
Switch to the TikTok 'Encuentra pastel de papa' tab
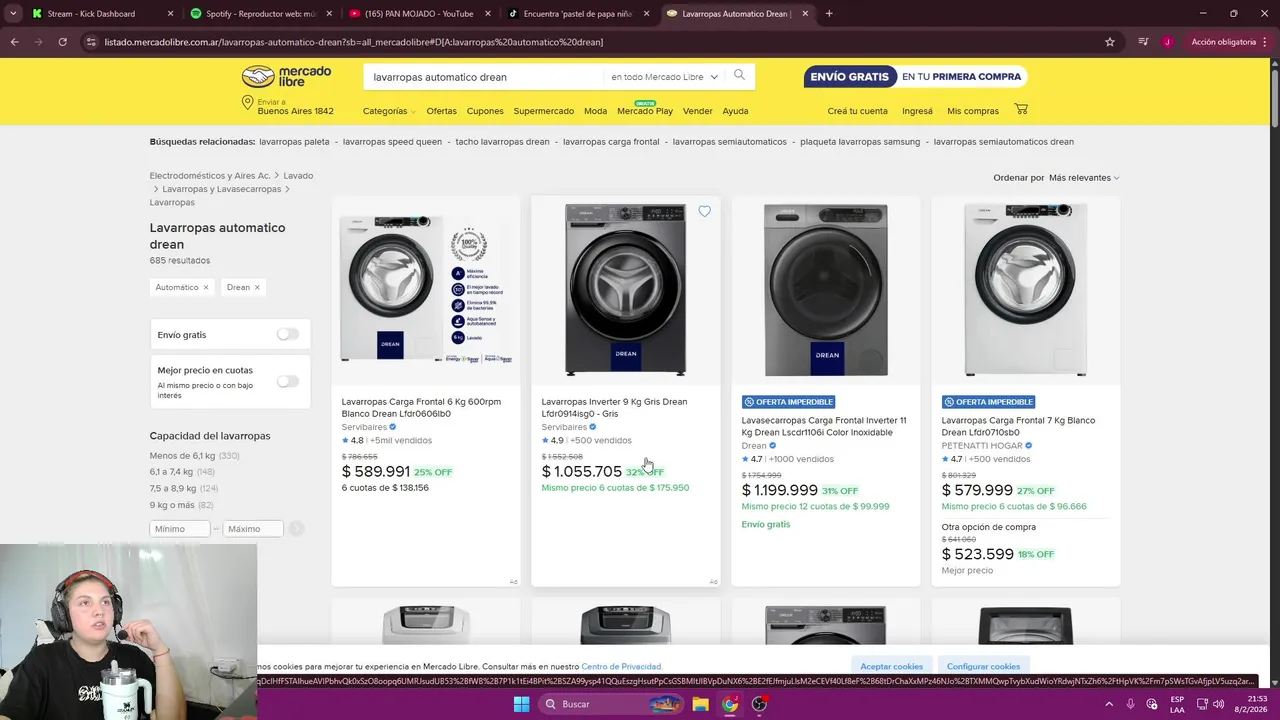[x=578, y=14]
